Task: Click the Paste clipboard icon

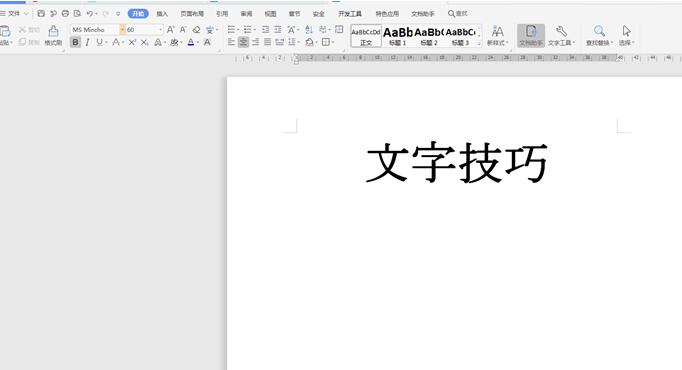Action: point(5,31)
